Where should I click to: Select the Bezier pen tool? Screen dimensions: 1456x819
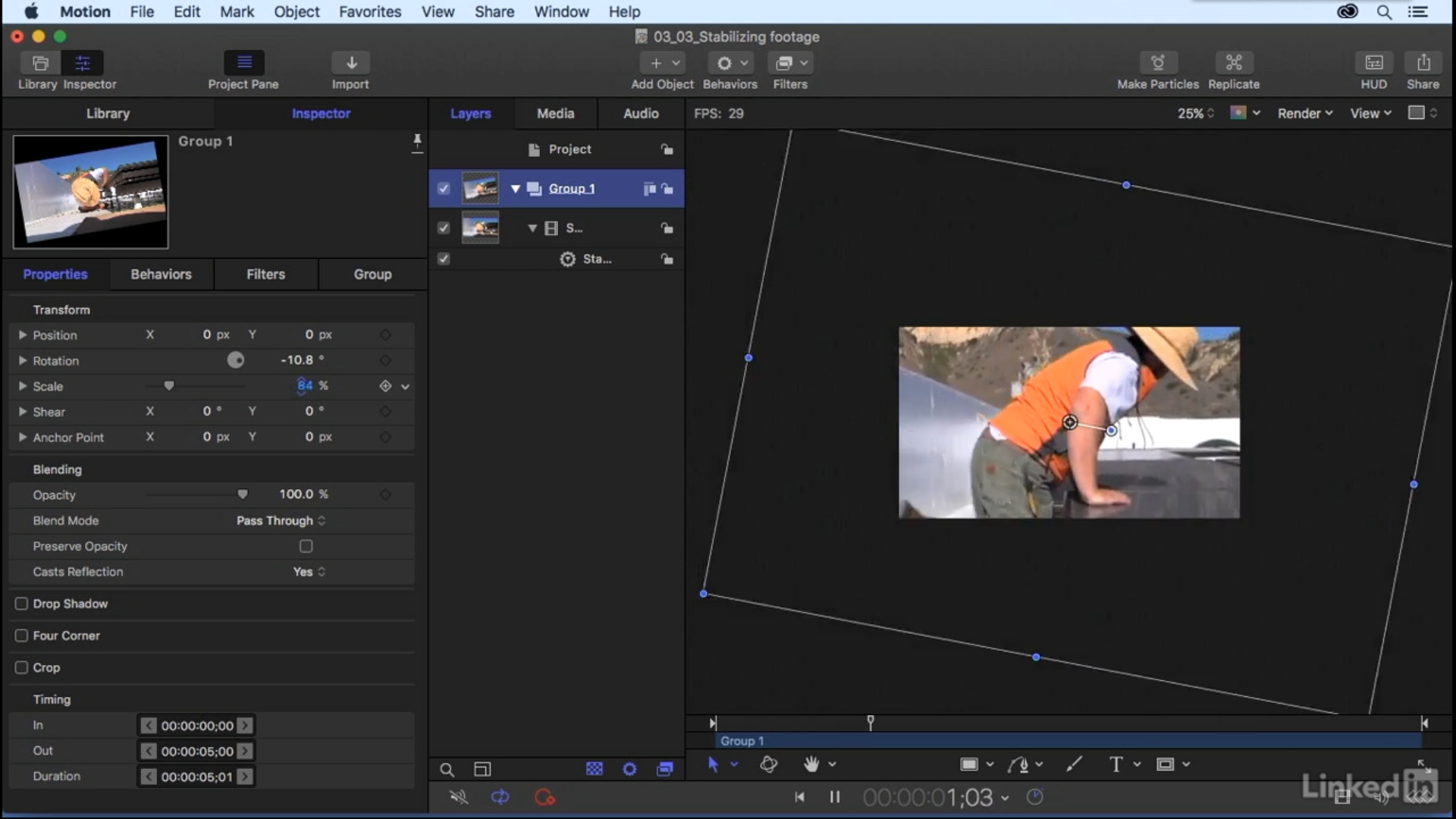tap(1018, 764)
